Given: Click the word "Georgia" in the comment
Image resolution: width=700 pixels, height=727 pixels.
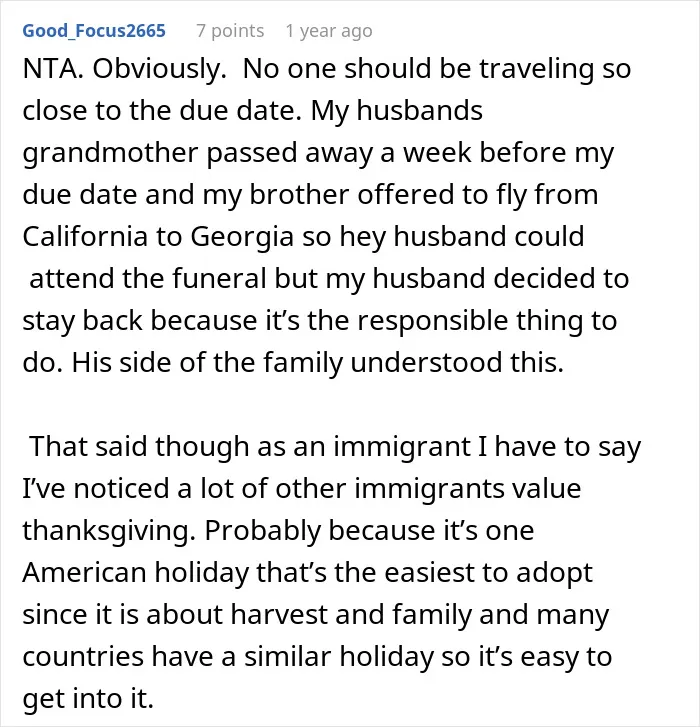Looking at the screenshot, I should 242,237.
